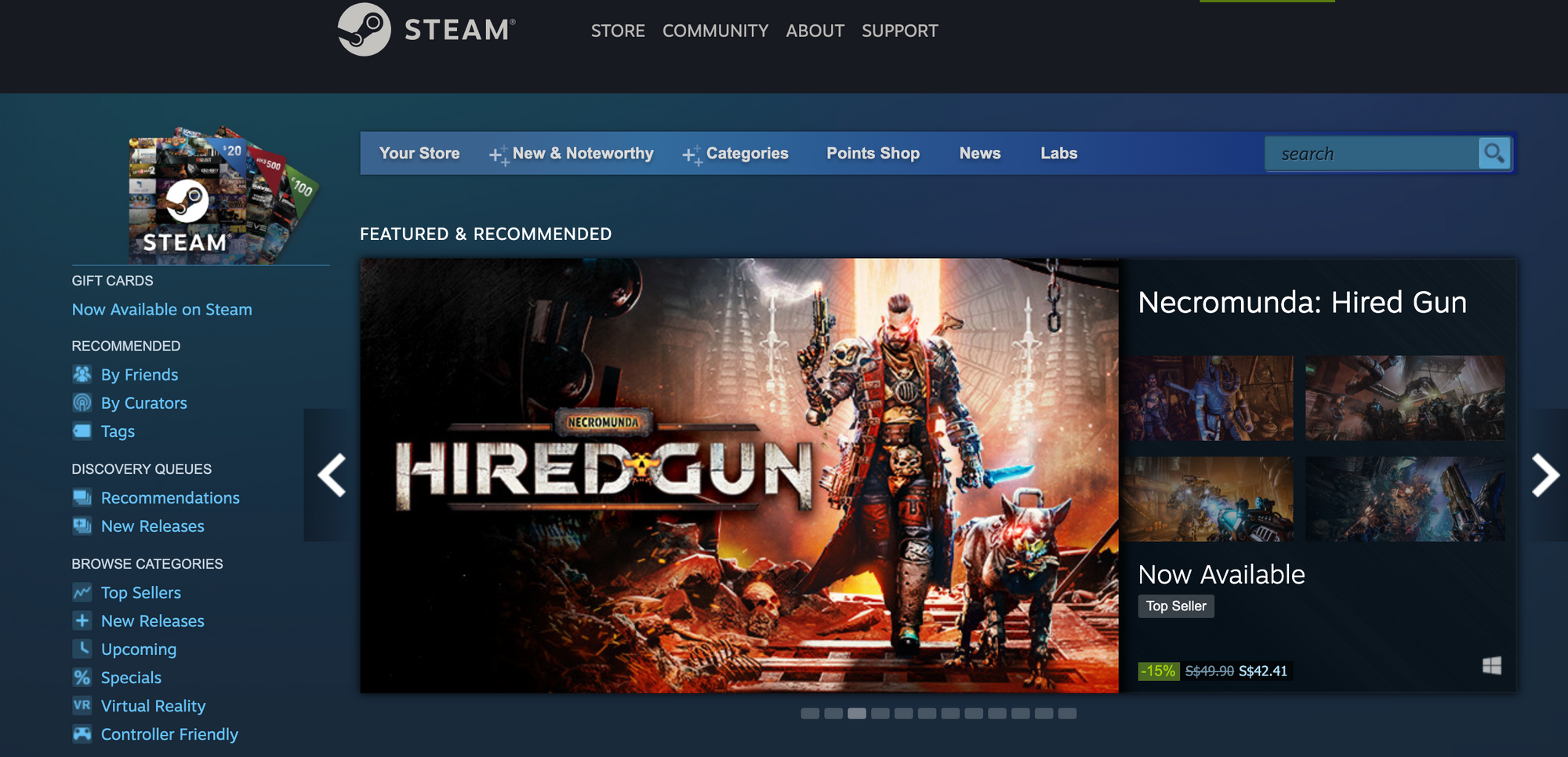This screenshot has height=757, width=1568.
Task: Open the Virtual Reality category link
Action: pyautogui.click(x=154, y=706)
